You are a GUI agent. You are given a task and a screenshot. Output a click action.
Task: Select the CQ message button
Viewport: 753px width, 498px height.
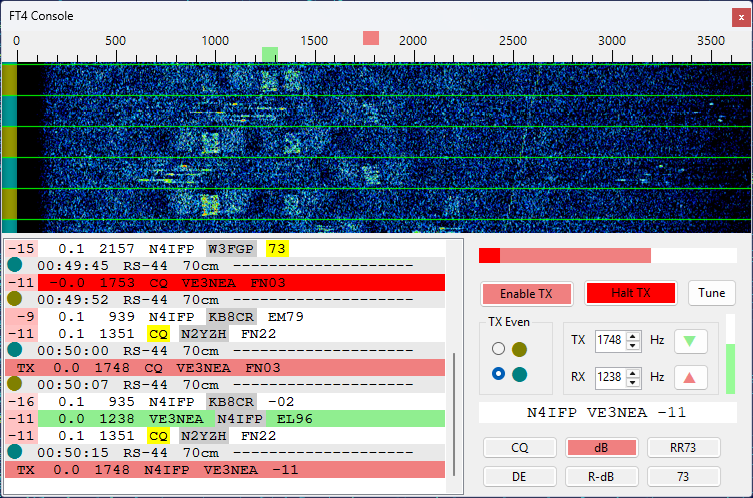[x=519, y=447]
